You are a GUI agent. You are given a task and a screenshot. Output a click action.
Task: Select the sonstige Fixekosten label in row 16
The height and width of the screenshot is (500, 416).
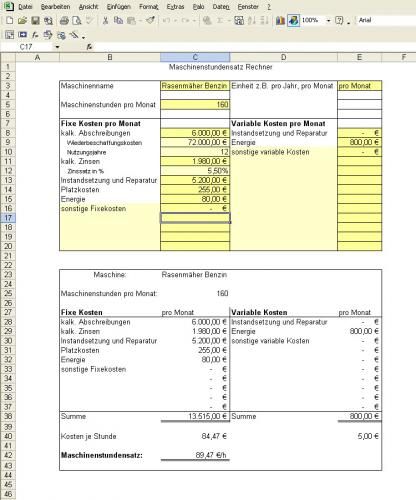pos(93,209)
